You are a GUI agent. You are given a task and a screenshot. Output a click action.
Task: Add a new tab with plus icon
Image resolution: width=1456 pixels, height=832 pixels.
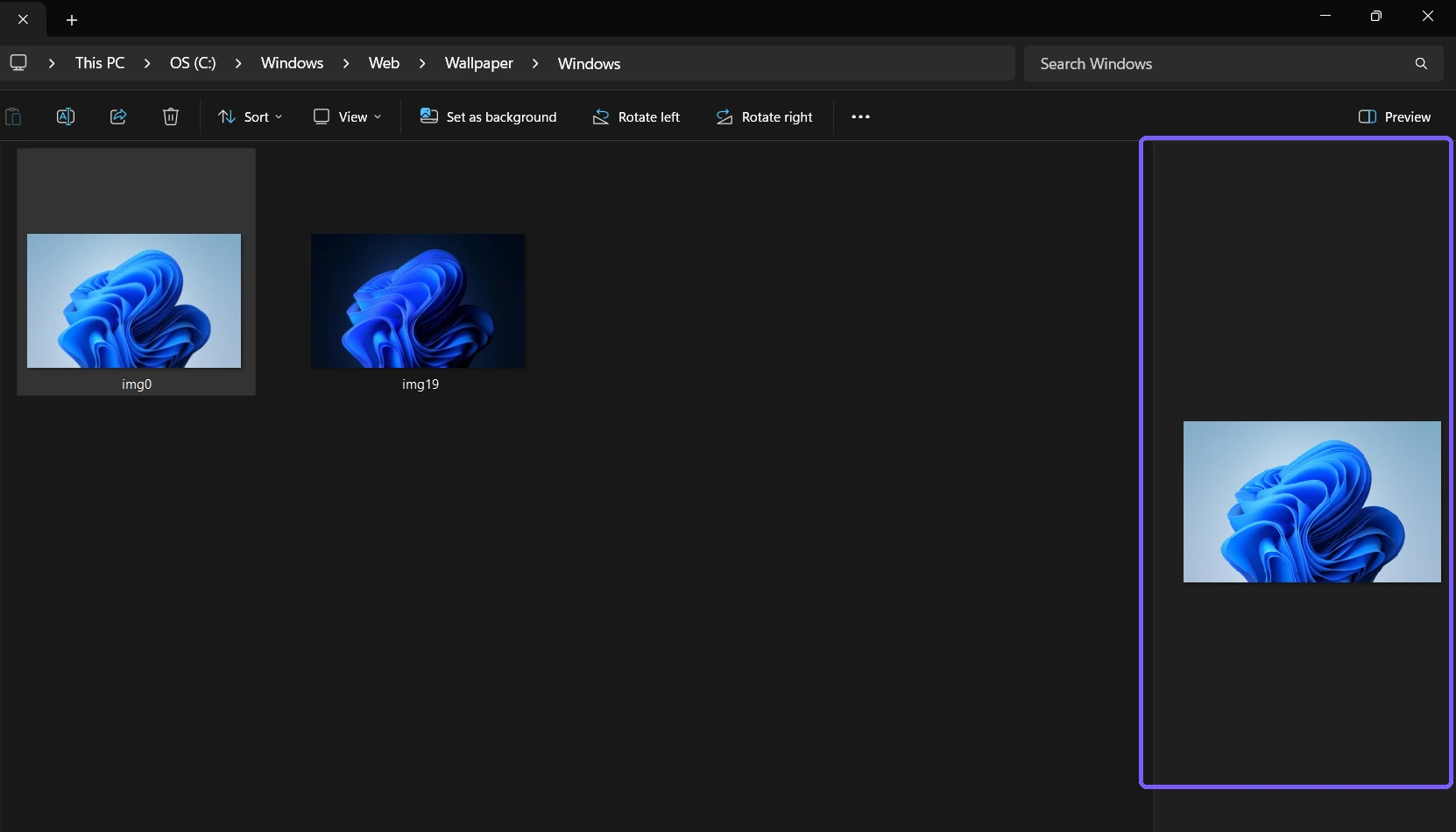(72, 19)
